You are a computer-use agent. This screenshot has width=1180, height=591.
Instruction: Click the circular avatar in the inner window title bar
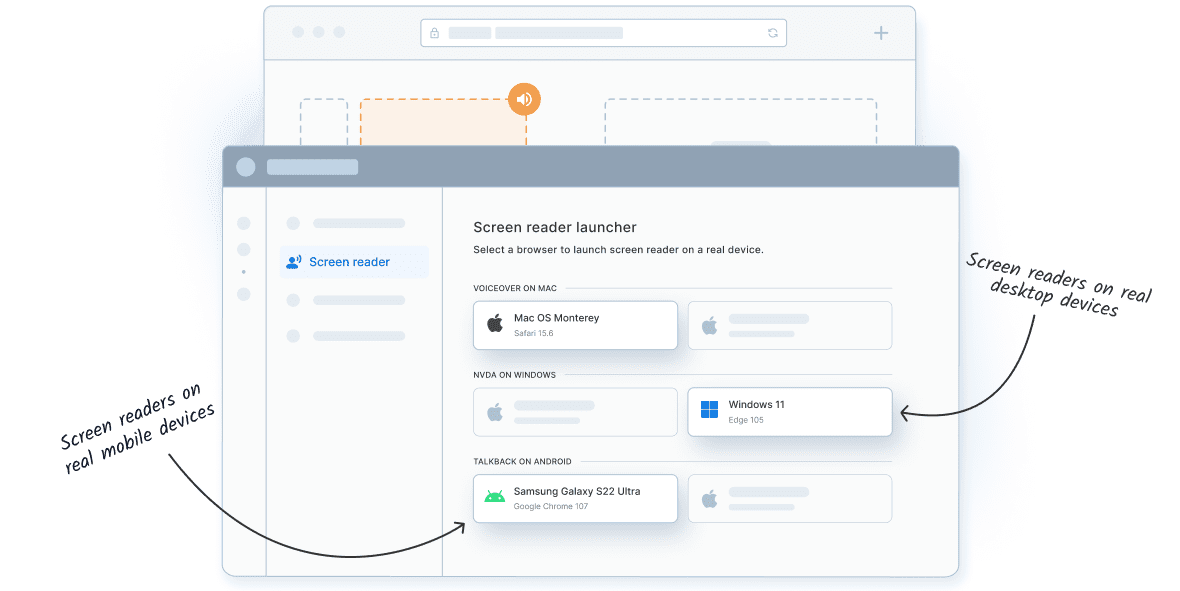[x=245, y=166]
